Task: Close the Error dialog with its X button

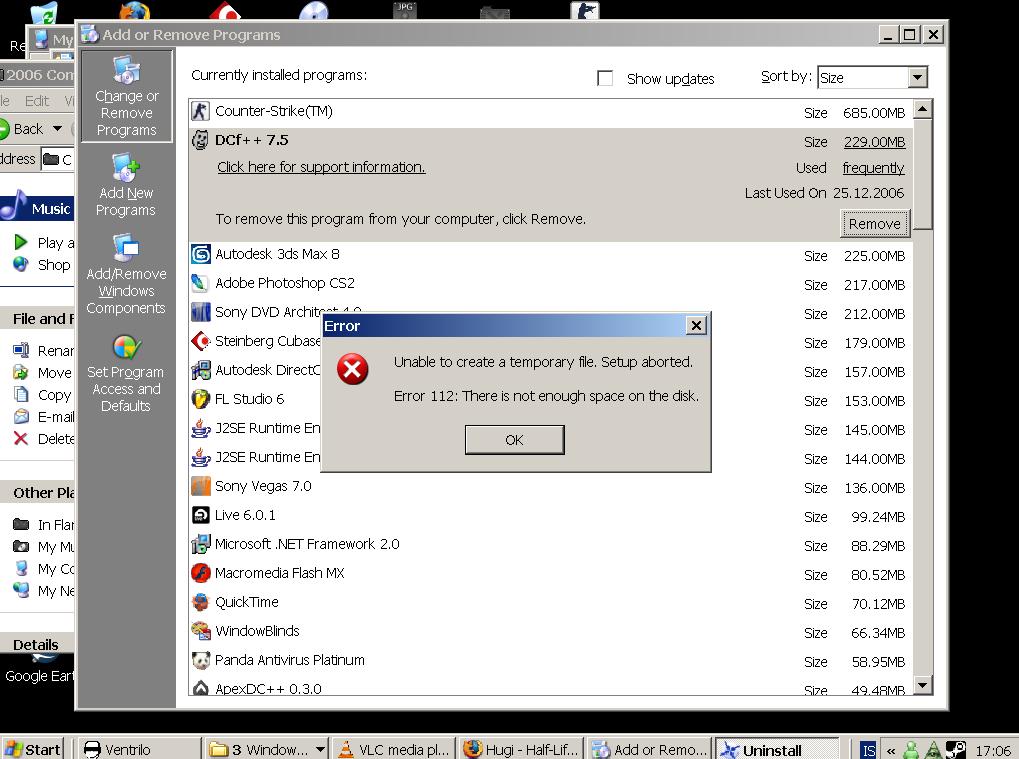Action: [x=696, y=326]
